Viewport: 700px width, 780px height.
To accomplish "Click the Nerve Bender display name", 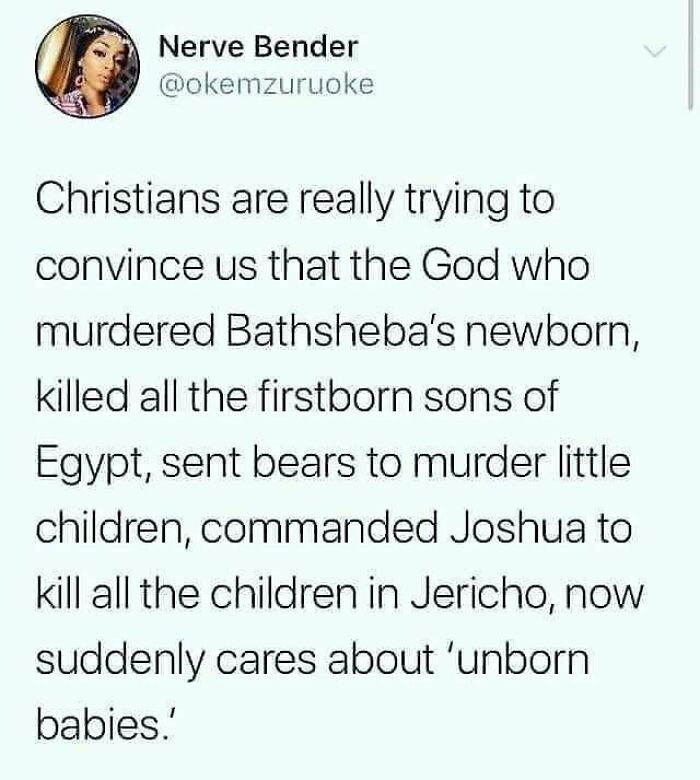I will (258, 47).
